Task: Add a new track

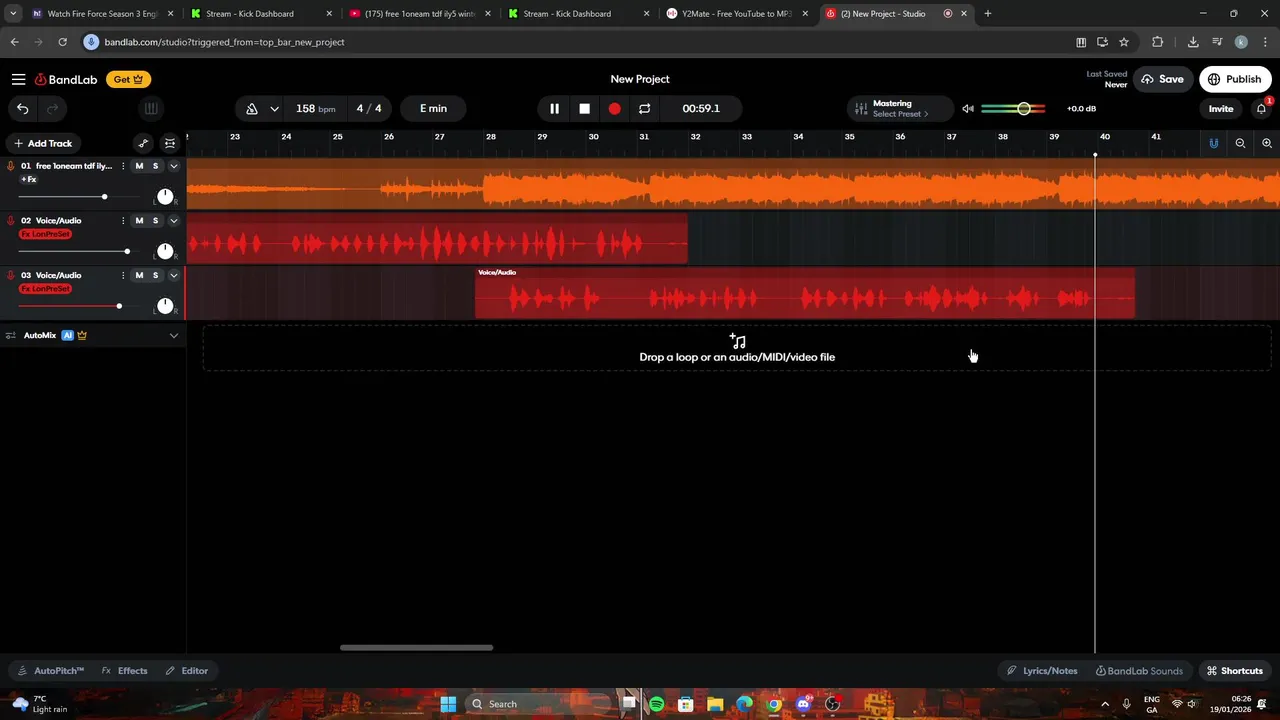Action: (42, 143)
